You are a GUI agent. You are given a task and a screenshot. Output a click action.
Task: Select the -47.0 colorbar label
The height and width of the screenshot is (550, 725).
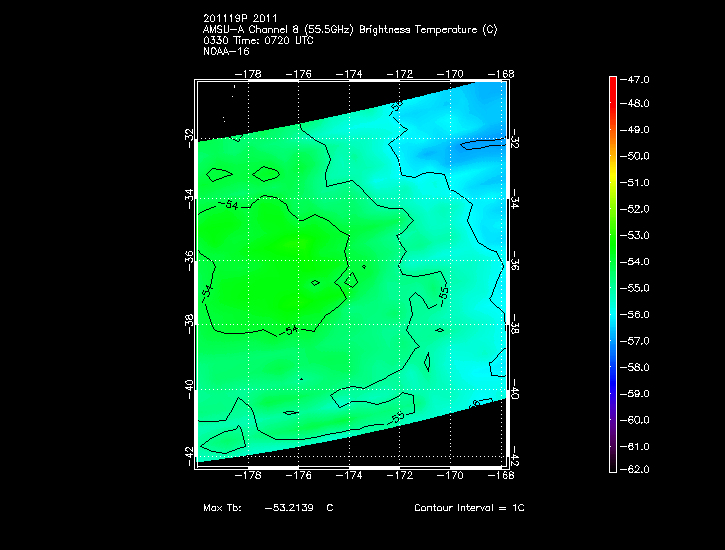pyautogui.click(x=637, y=78)
